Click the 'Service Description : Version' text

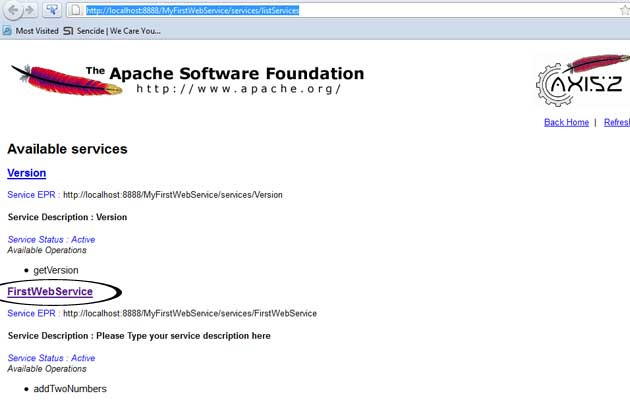[x=68, y=217]
